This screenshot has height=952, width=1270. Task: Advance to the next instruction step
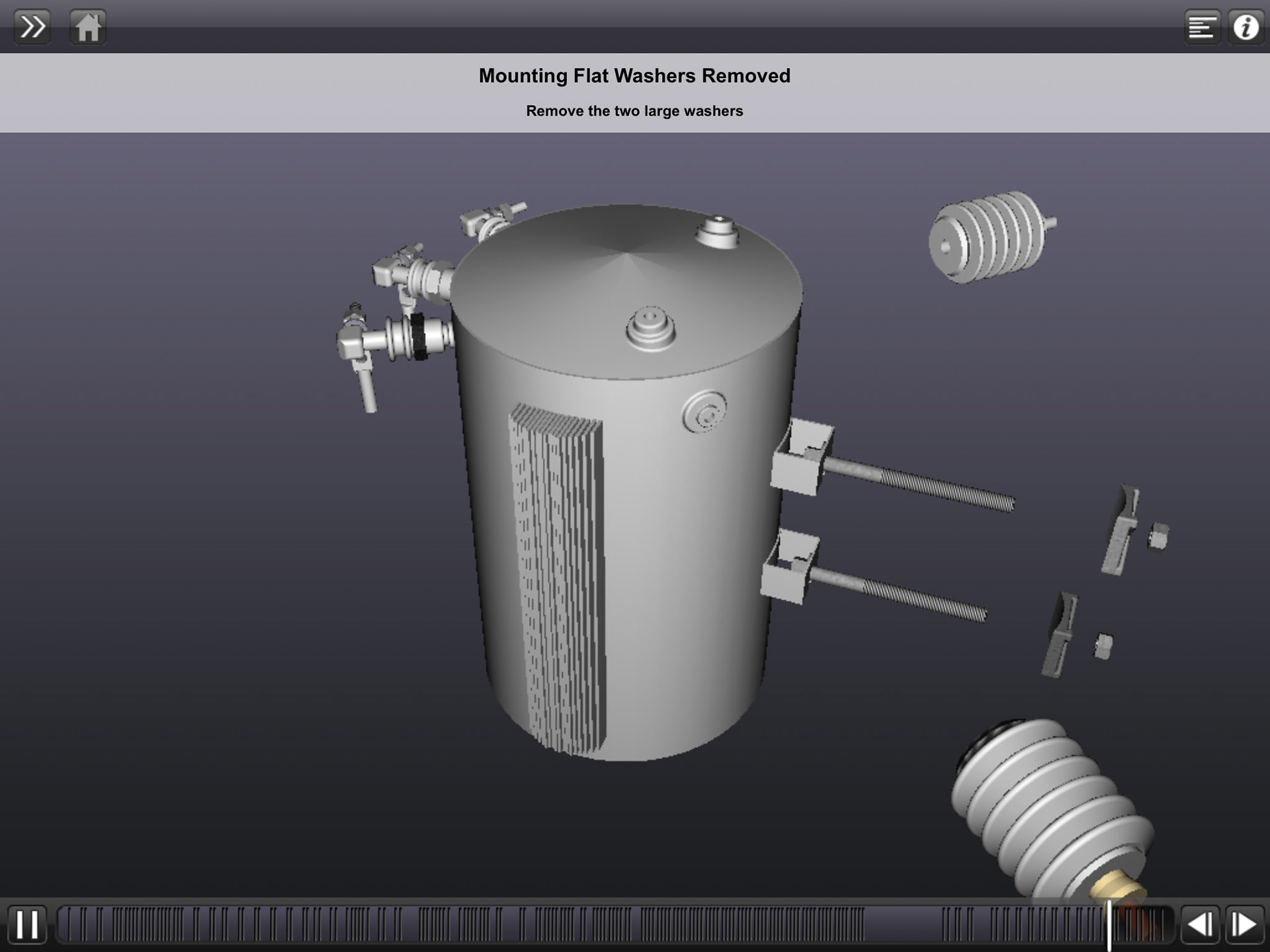1244,924
